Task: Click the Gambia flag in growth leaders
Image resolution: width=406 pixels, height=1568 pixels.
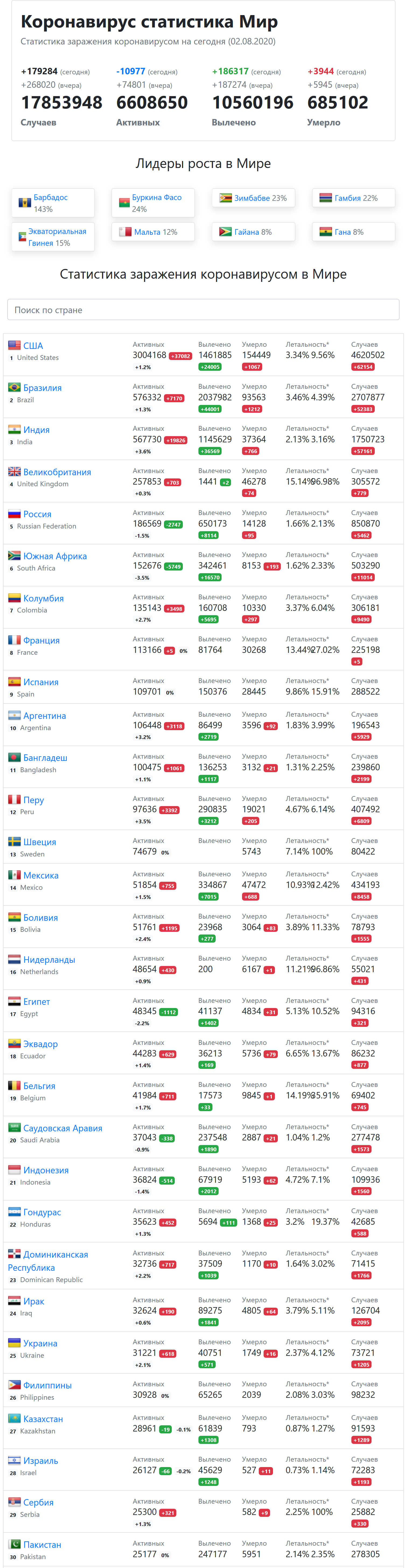Action: pos(326,198)
